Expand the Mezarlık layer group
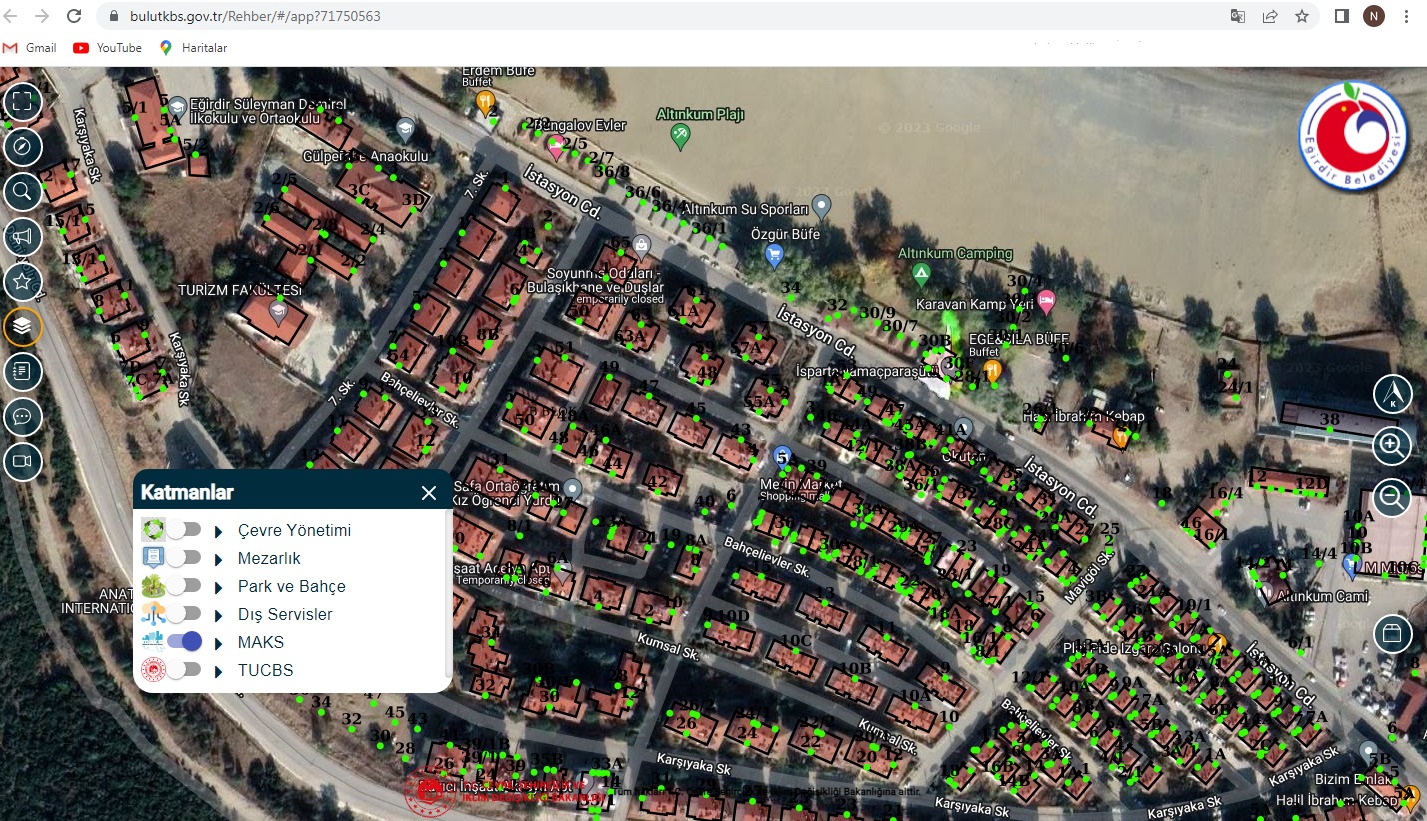Image resolution: width=1427 pixels, height=821 pixels. [218, 559]
